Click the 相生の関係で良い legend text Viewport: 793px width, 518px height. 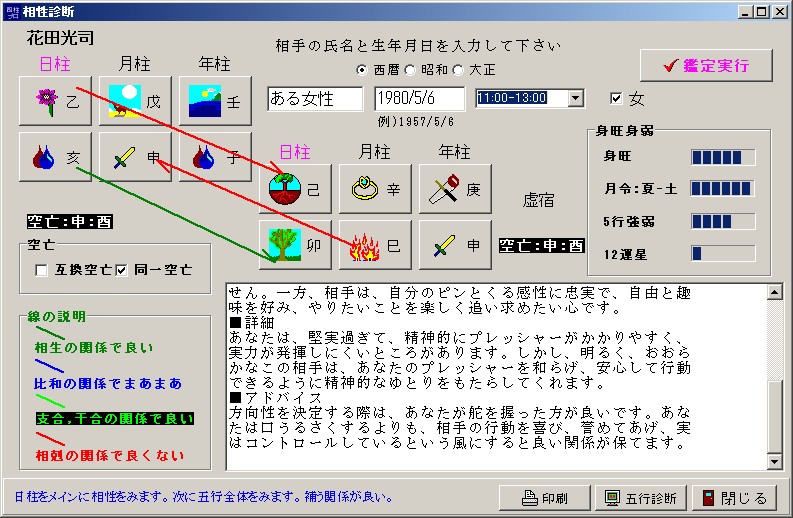[x=94, y=348]
